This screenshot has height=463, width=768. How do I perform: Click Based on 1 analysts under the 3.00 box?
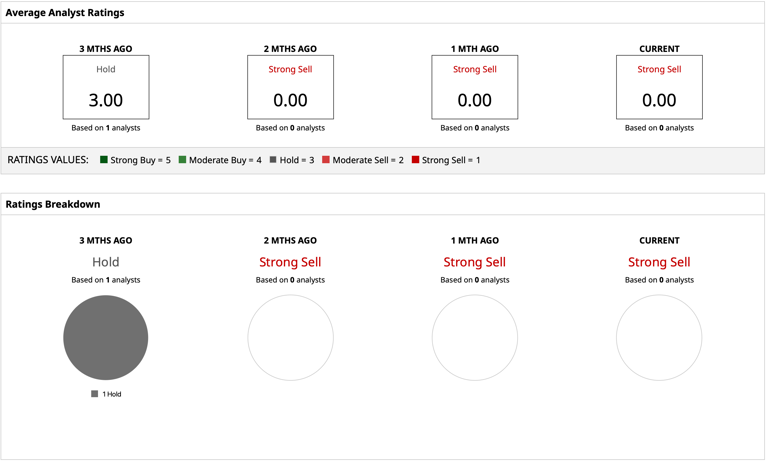[106, 128]
